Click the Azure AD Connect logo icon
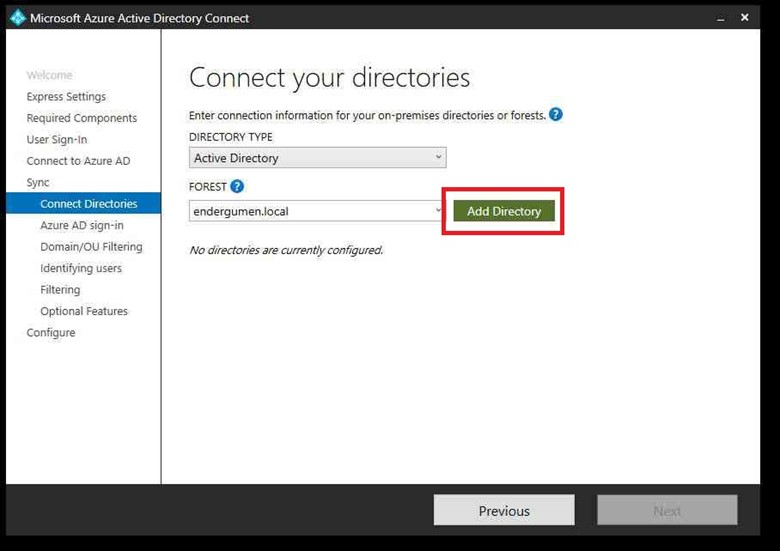Viewport: 780px width, 551px height. 17,17
